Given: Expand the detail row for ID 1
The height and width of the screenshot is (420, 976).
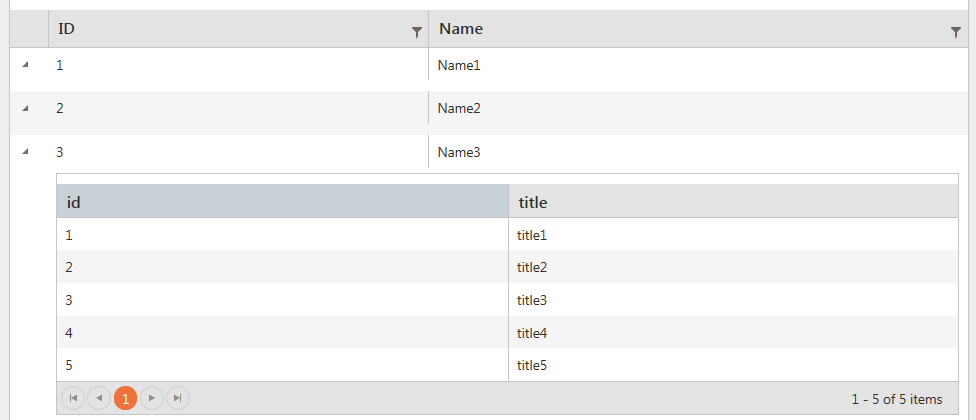Looking at the screenshot, I should (x=25, y=64).
